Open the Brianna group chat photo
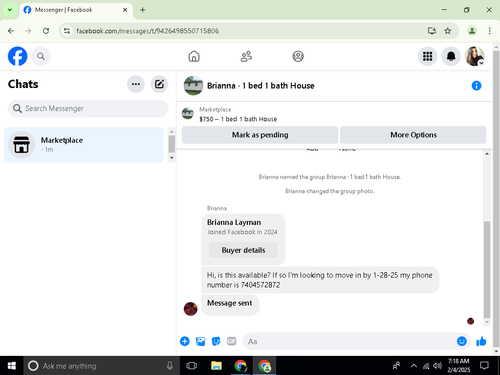 [193, 86]
